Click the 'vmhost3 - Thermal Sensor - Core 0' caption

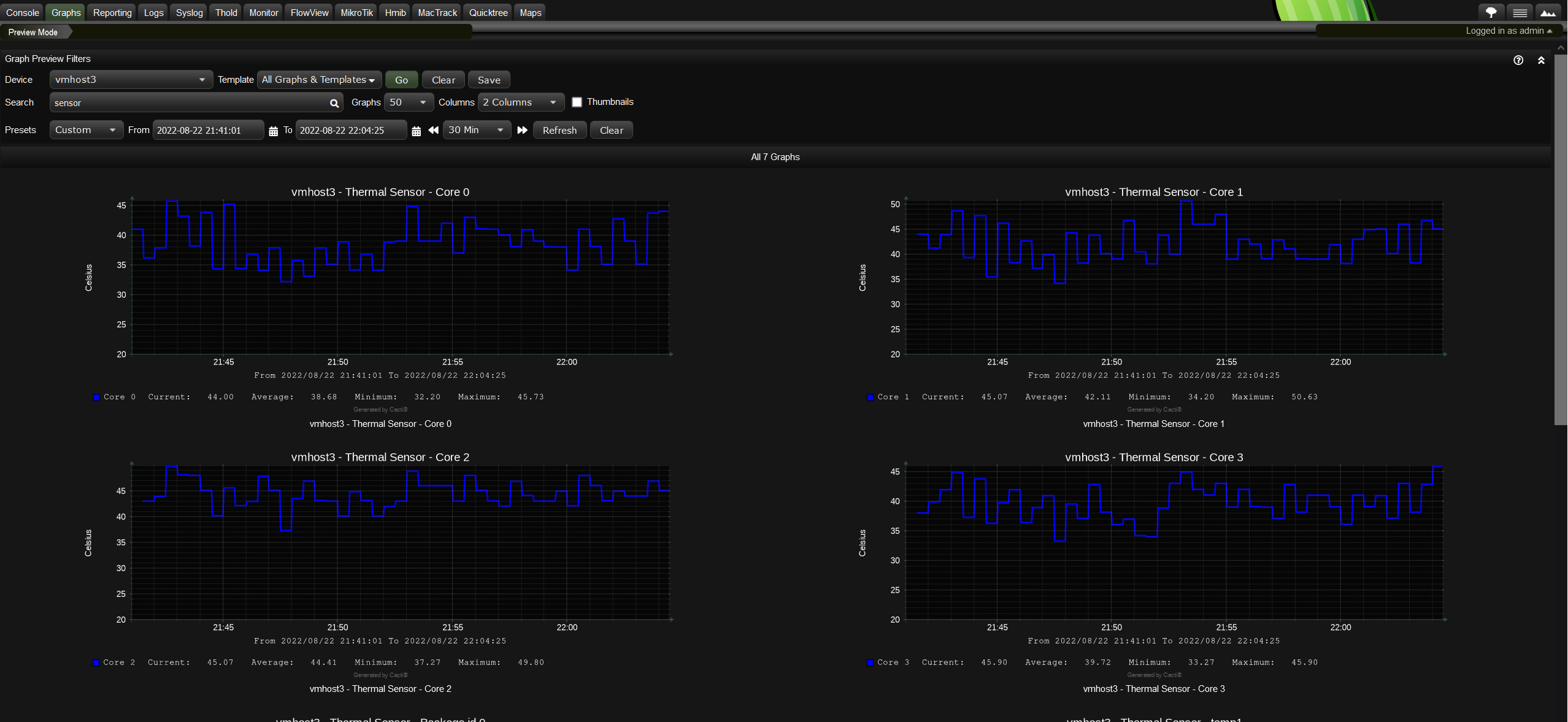380,424
